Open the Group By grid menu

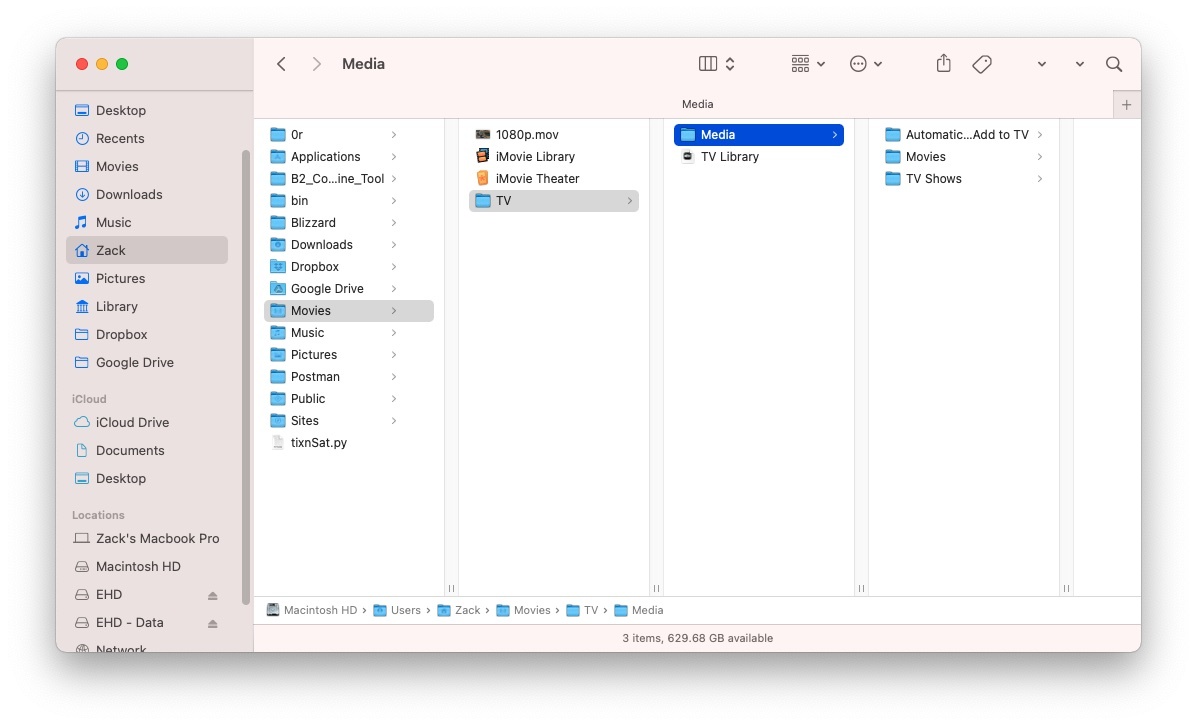pyautogui.click(x=808, y=64)
